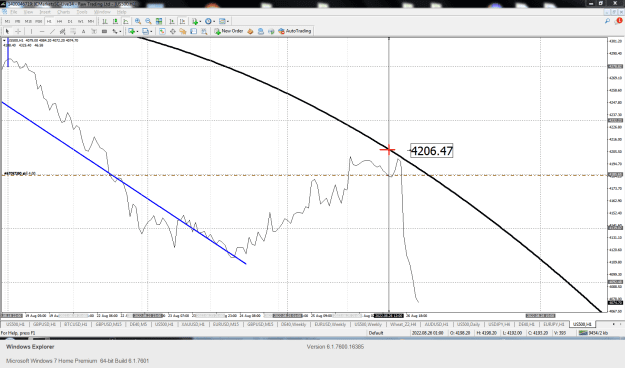Open the indicators list icon

click(195, 21)
